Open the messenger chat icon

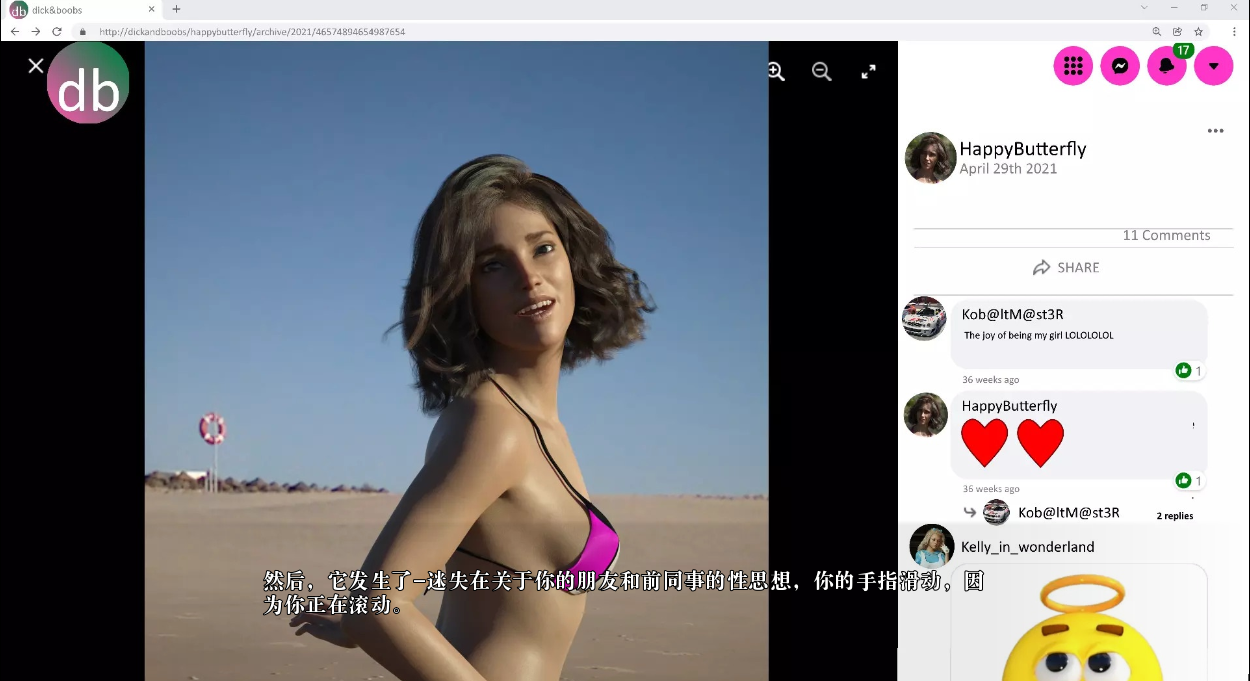[x=1120, y=66]
